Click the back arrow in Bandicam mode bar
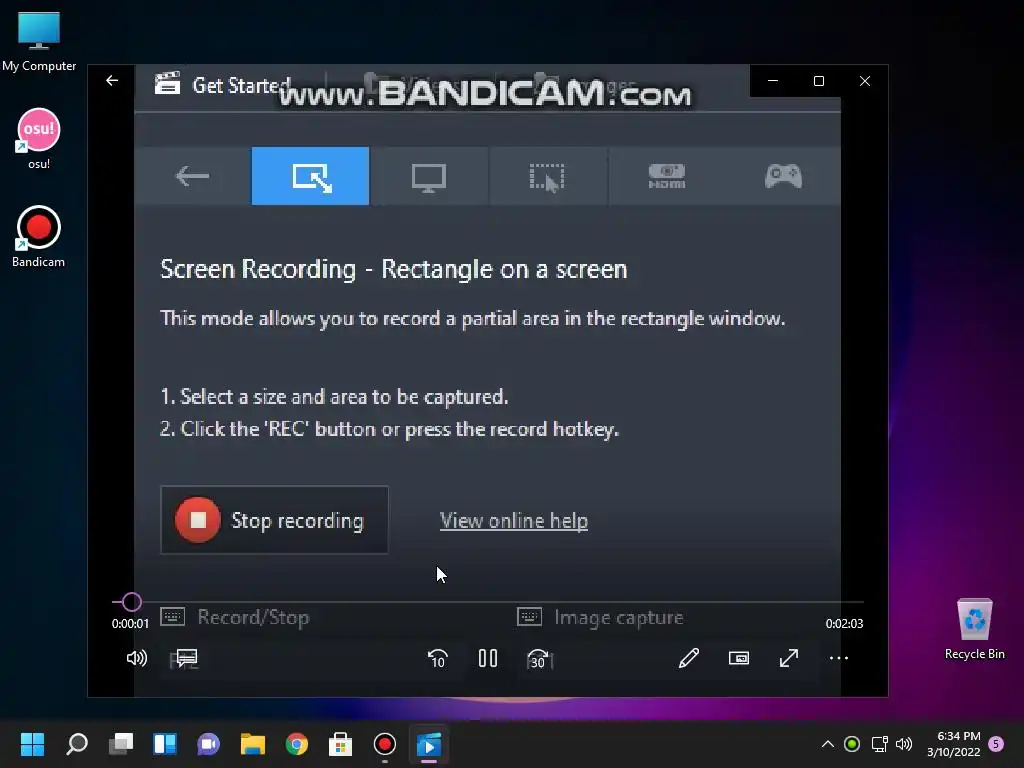The height and width of the screenshot is (768, 1024). pyautogui.click(x=193, y=176)
